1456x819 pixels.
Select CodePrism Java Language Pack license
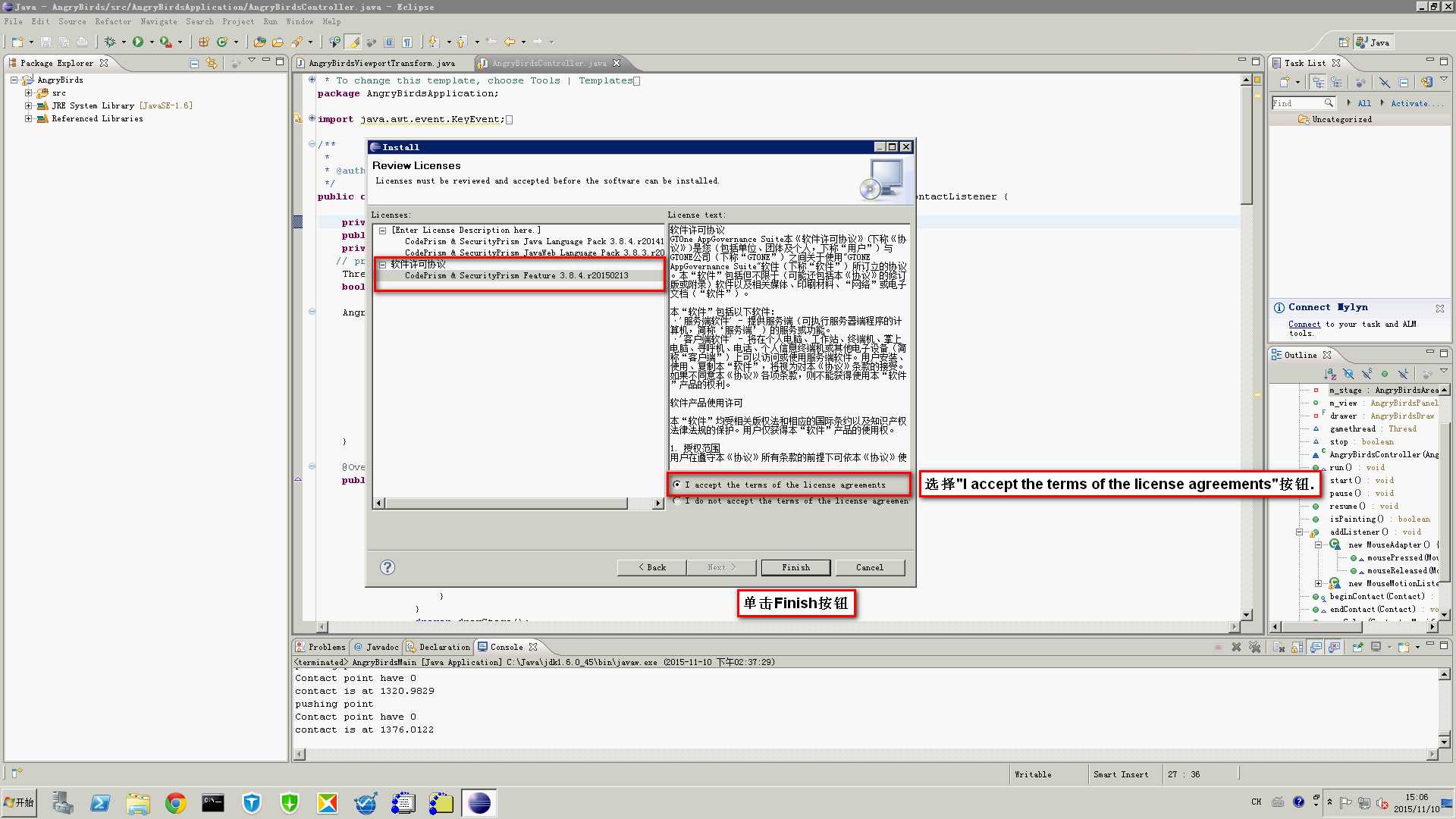click(534, 241)
